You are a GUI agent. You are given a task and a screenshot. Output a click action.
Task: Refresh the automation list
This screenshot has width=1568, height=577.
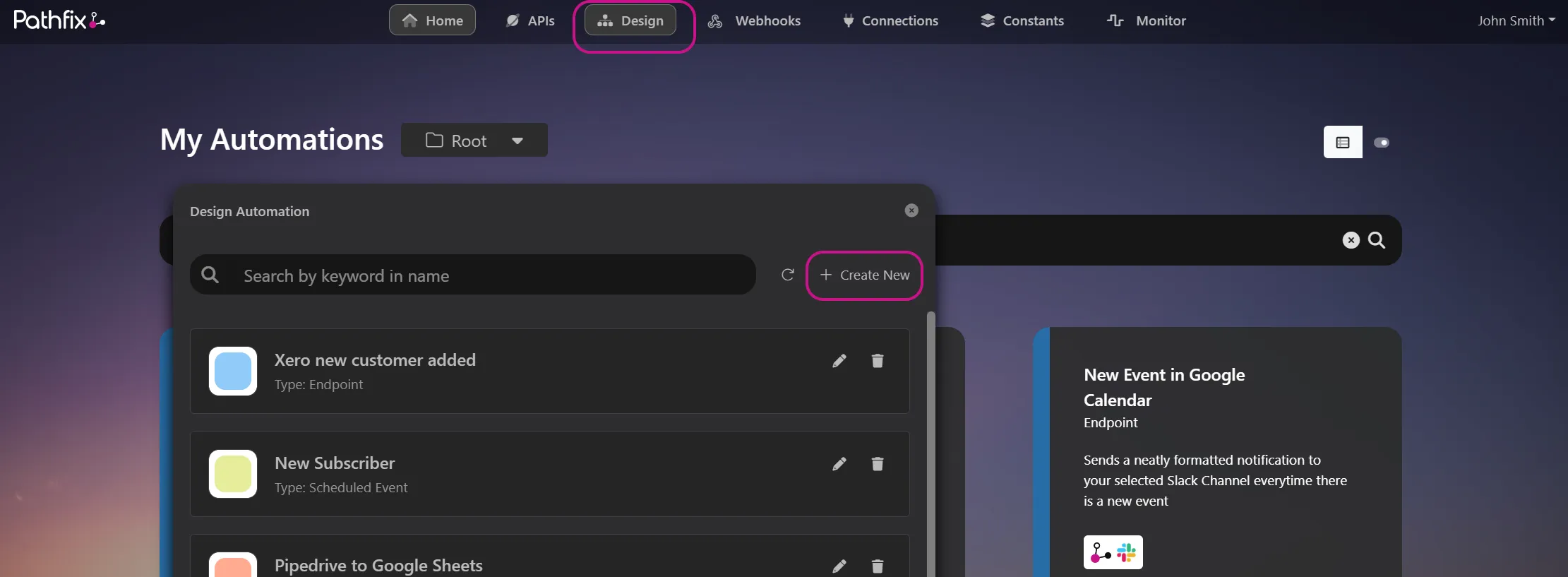[788, 275]
